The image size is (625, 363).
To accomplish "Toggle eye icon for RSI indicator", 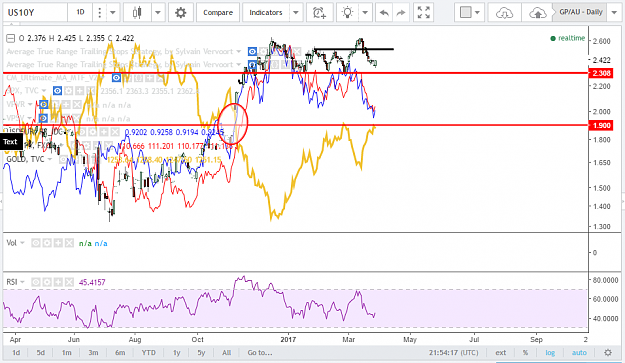I will click(35, 282).
